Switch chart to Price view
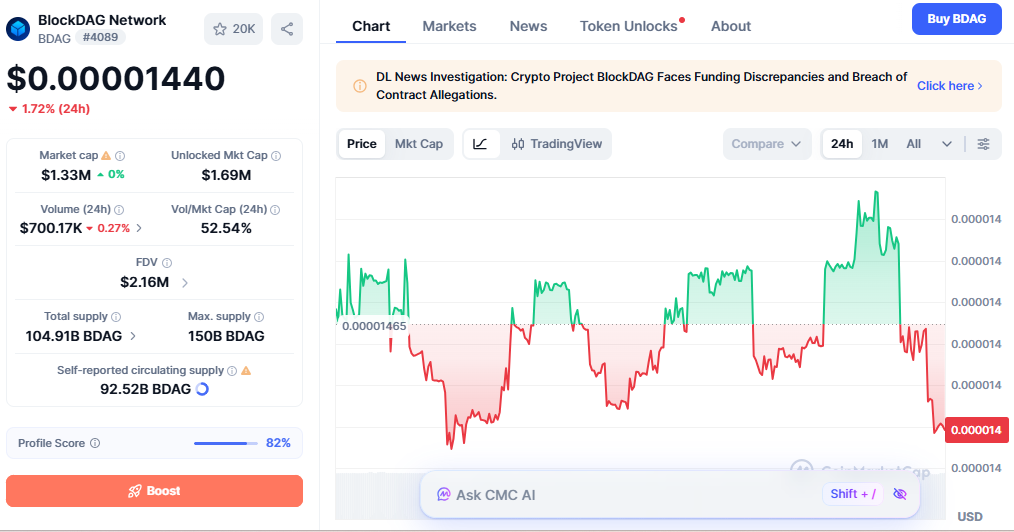This screenshot has width=1014, height=532. [361, 144]
